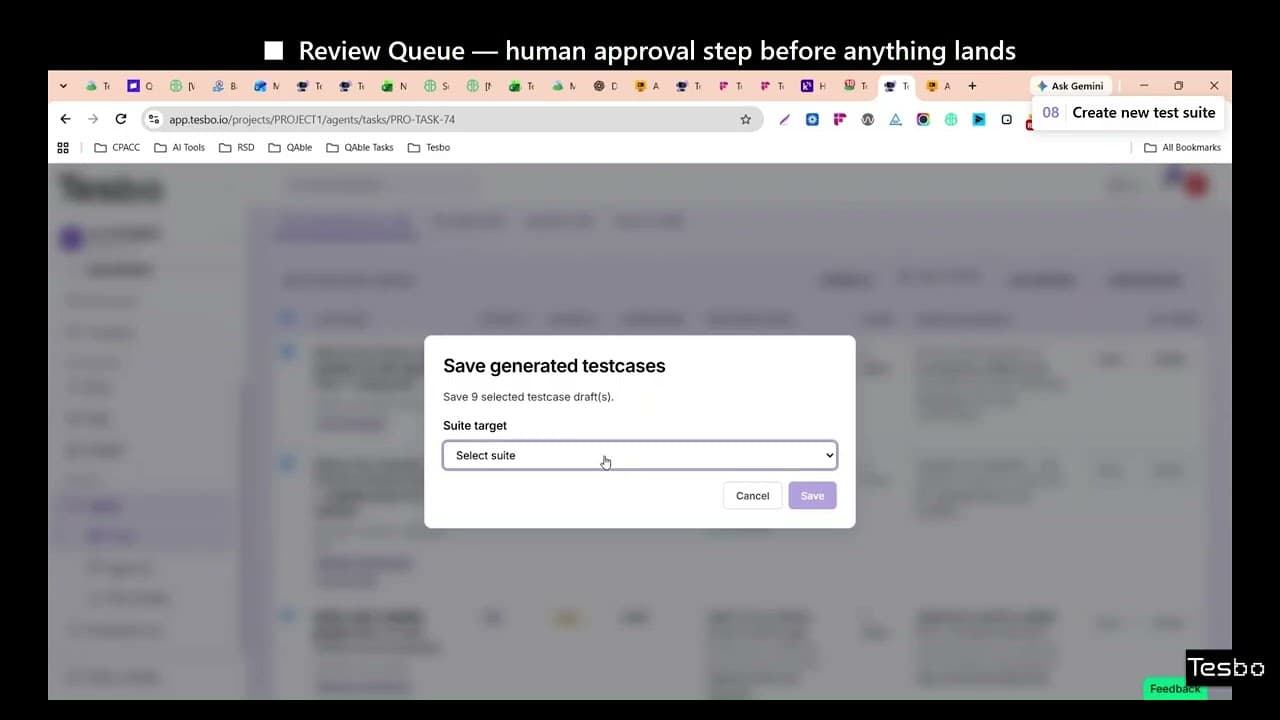Expand the tab search chevron
Viewport: 1280px width, 720px height.
63,86
